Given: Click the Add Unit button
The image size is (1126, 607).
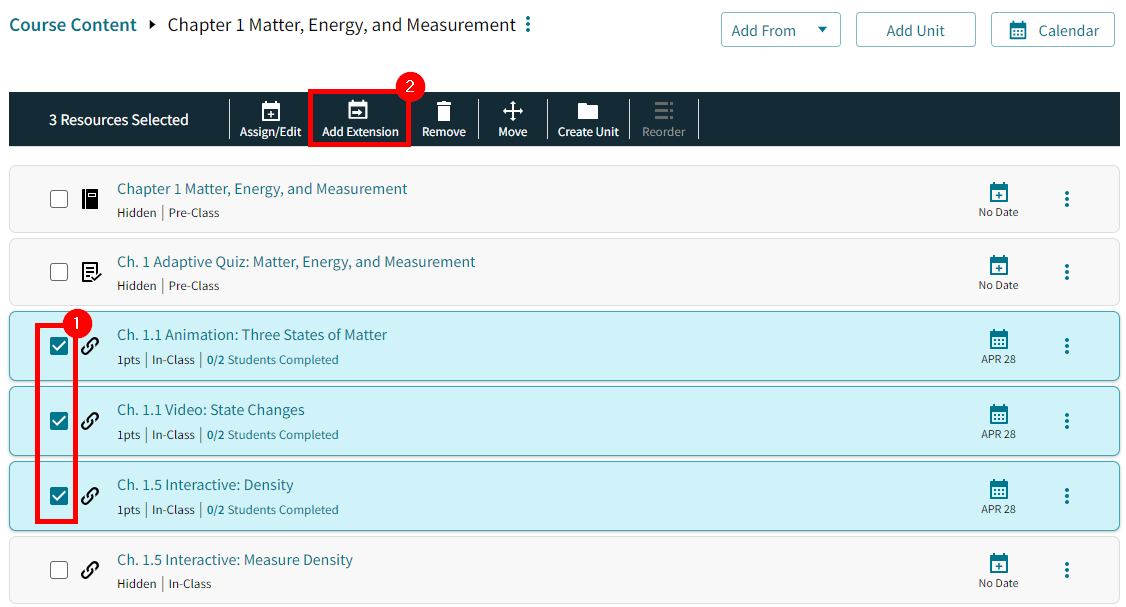Looking at the screenshot, I should click(x=915, y=29).
